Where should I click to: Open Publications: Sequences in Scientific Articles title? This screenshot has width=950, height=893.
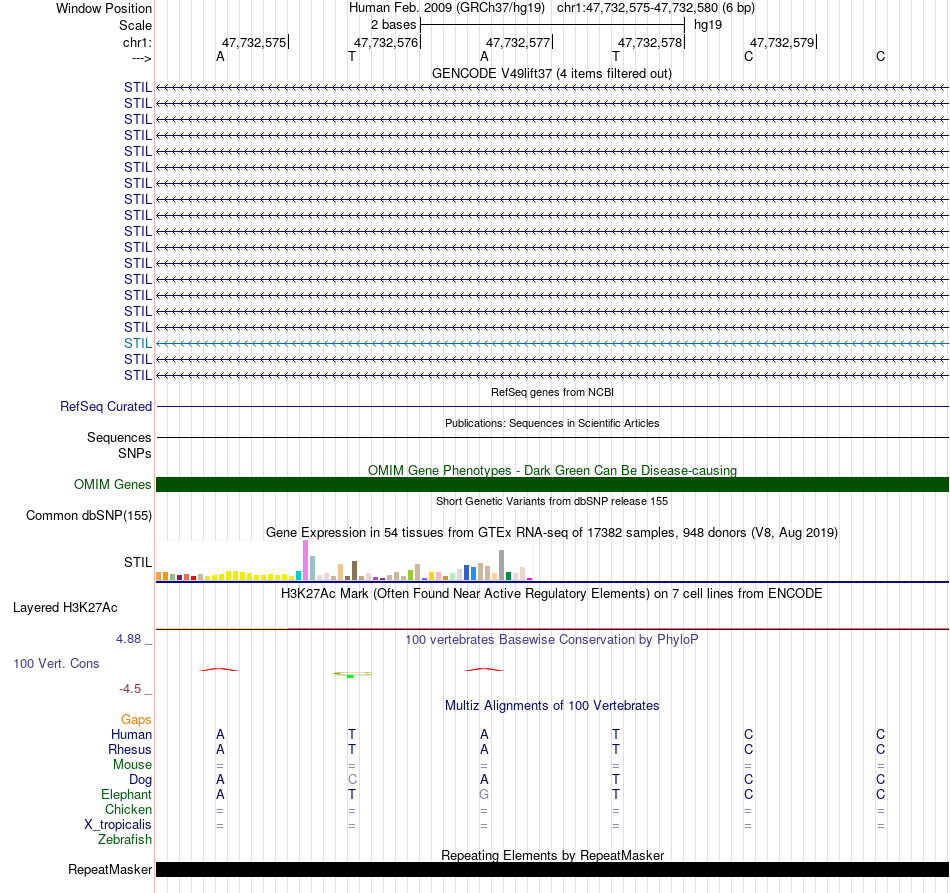[x=552, y=423]
